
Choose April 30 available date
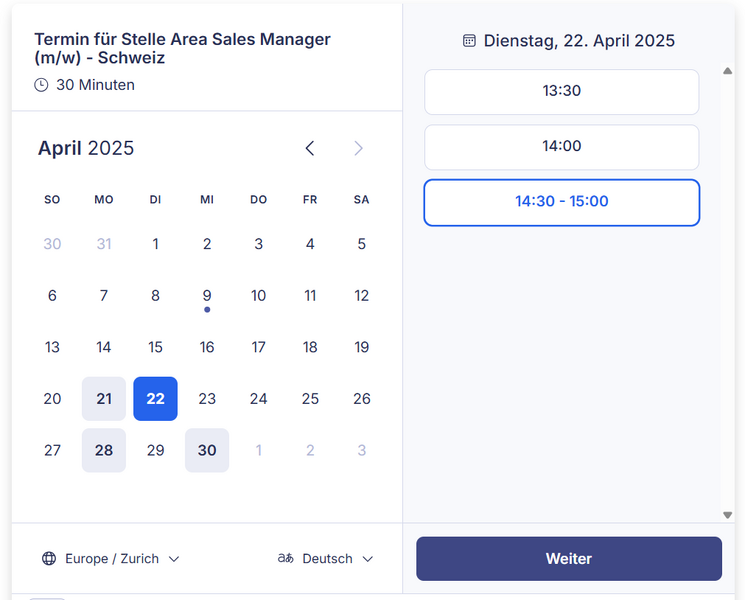207,450
